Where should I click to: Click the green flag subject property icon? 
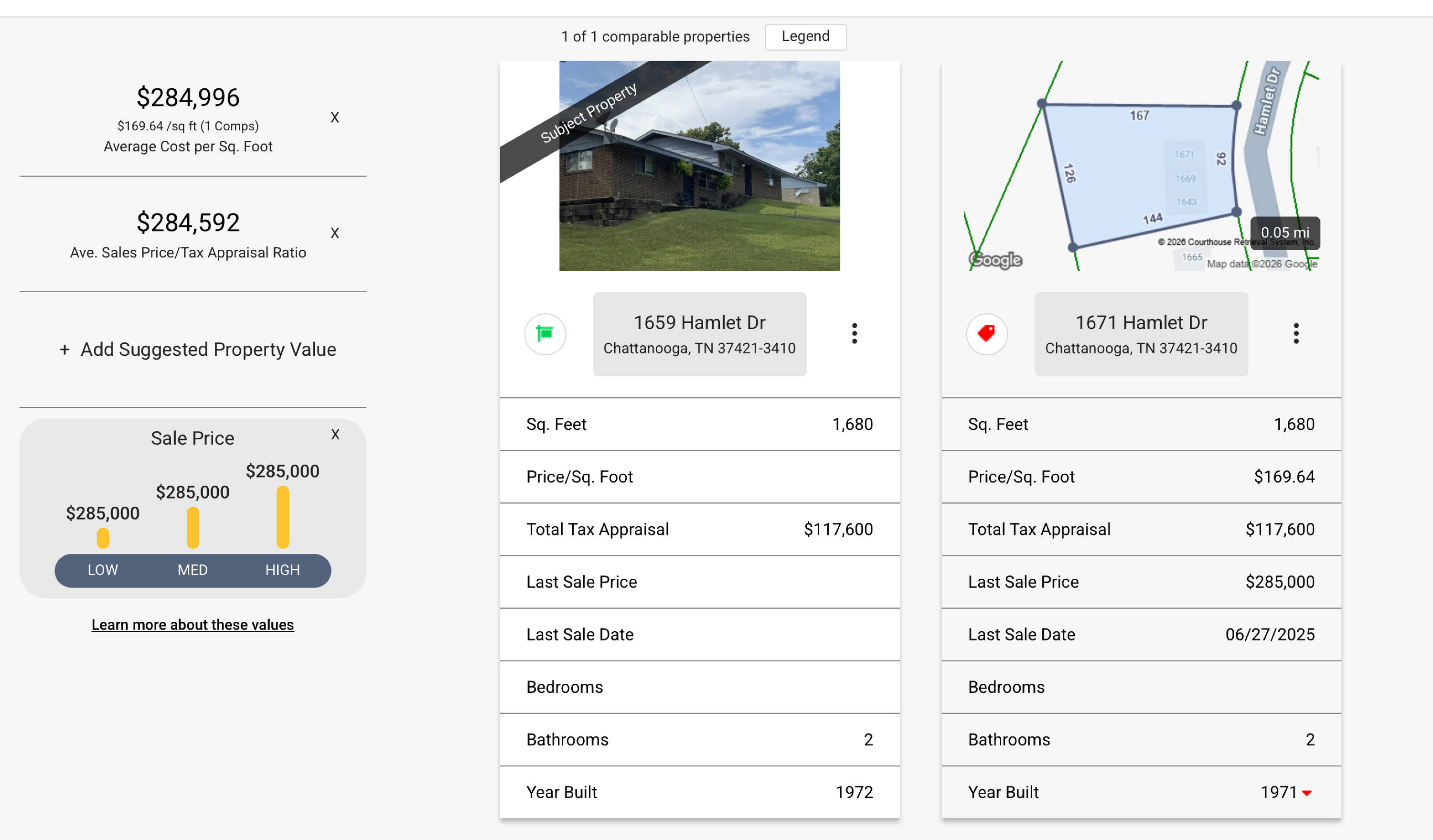(x=545, y=334)
